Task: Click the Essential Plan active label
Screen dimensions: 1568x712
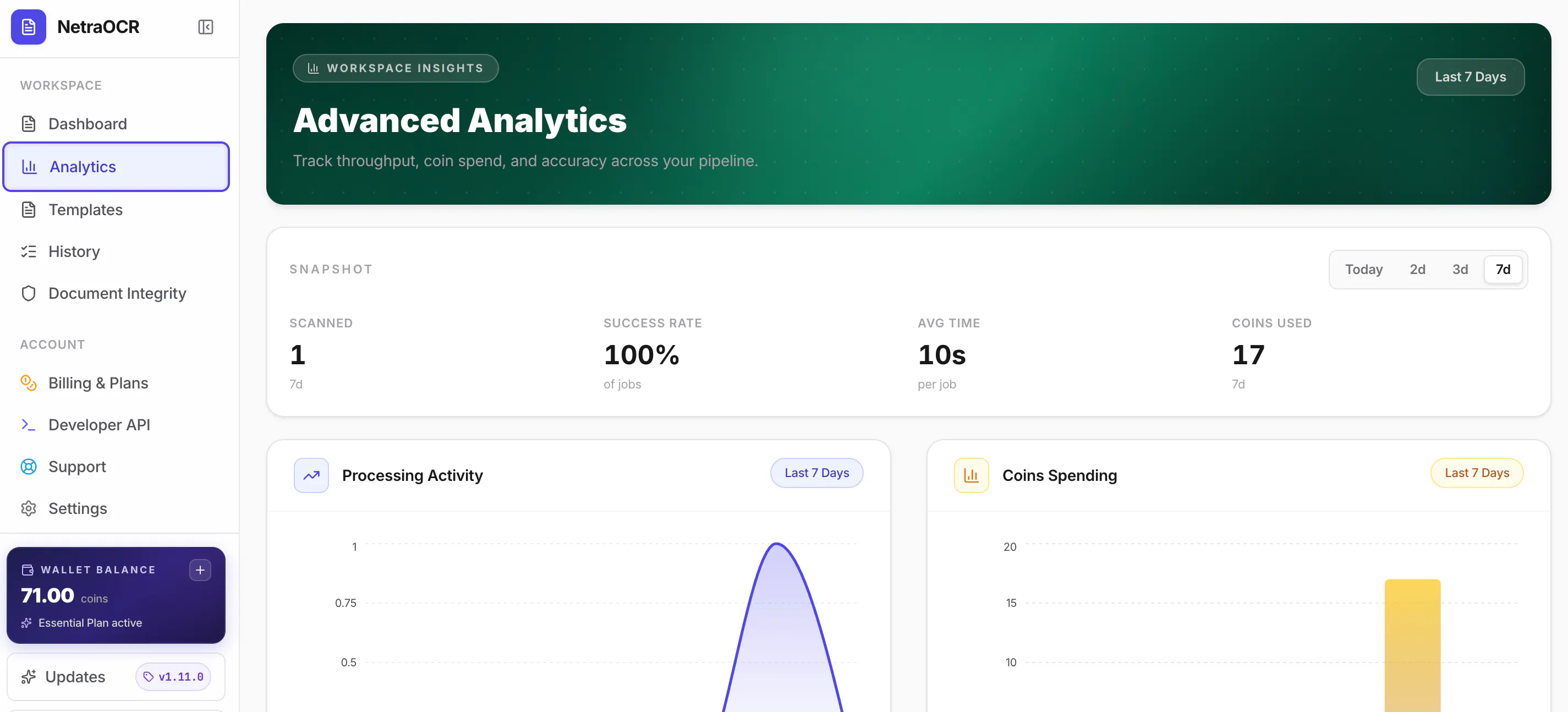Action: (90, 622)
